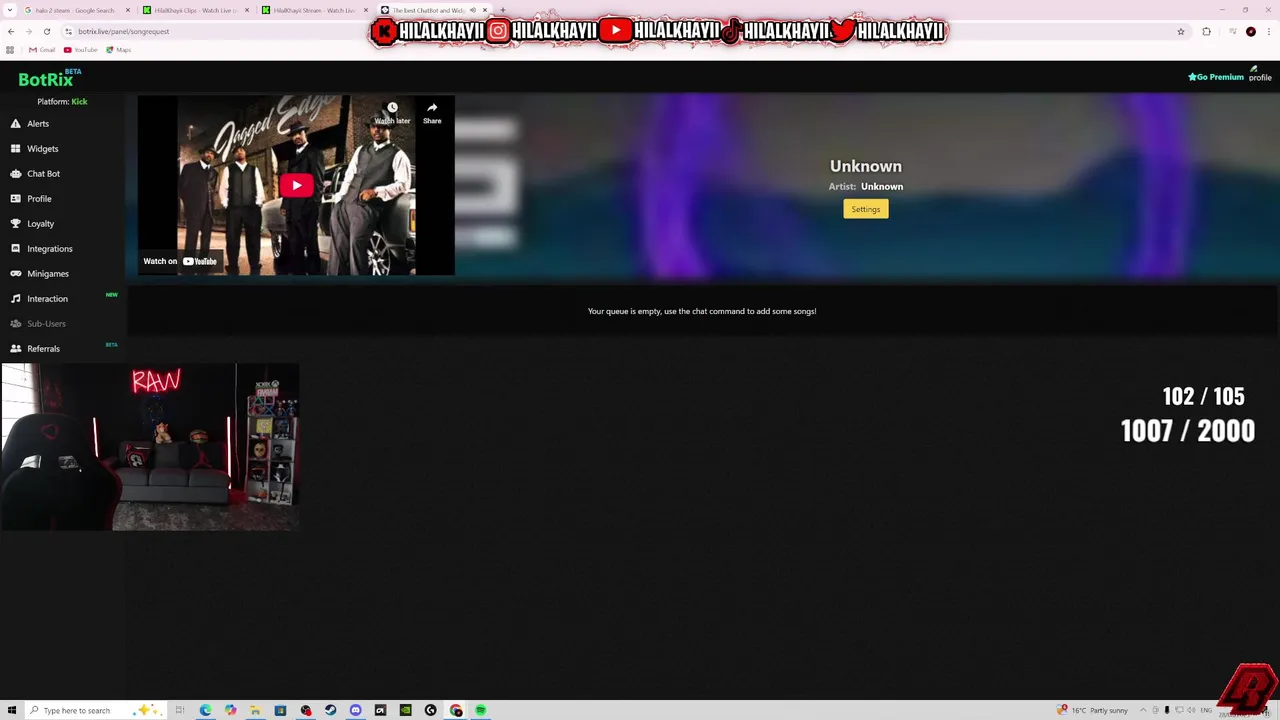
Task: Open the Chrome three-dot menu
Action: coord(1268,31)
